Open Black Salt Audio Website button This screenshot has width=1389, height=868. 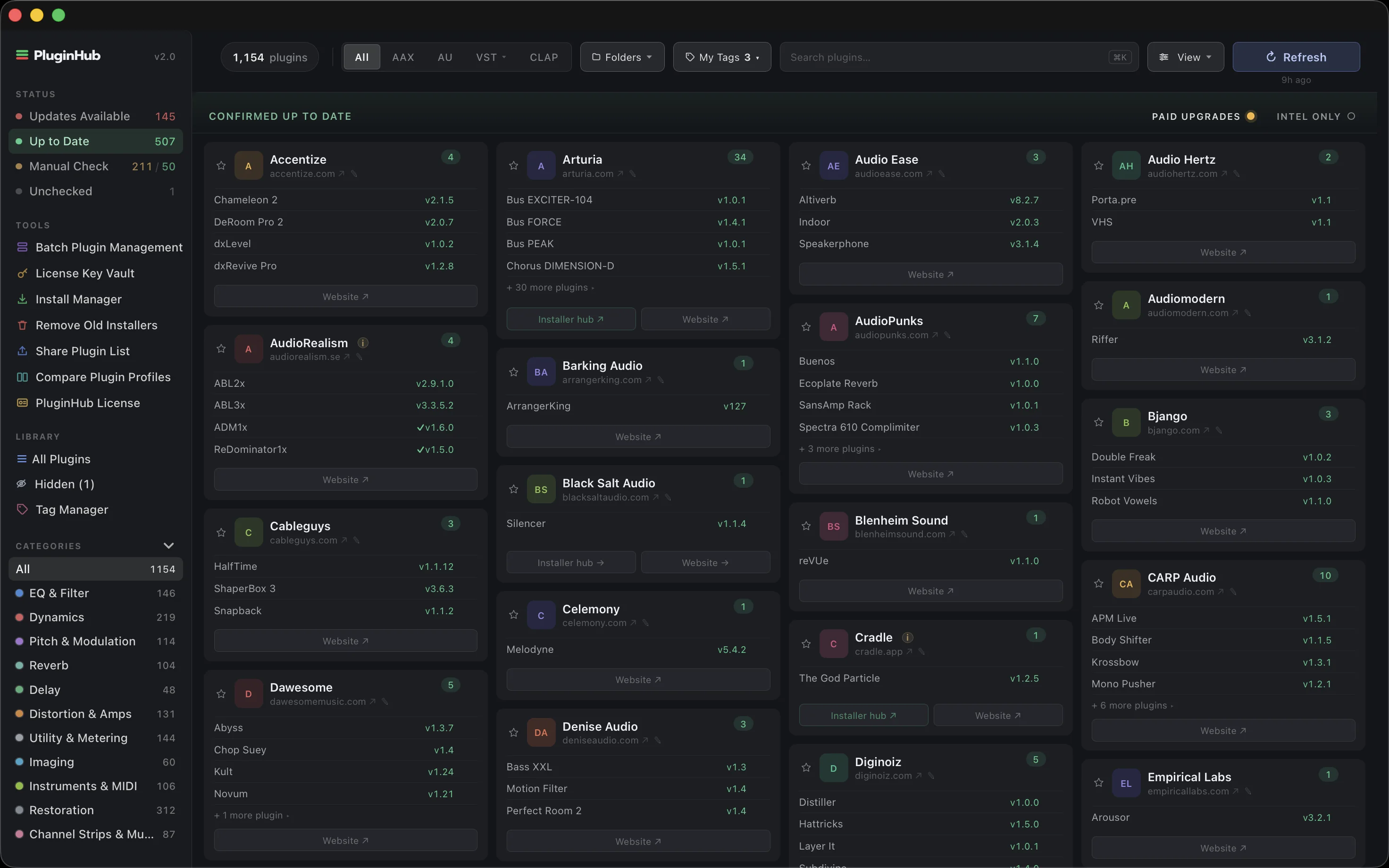[705, 563]
